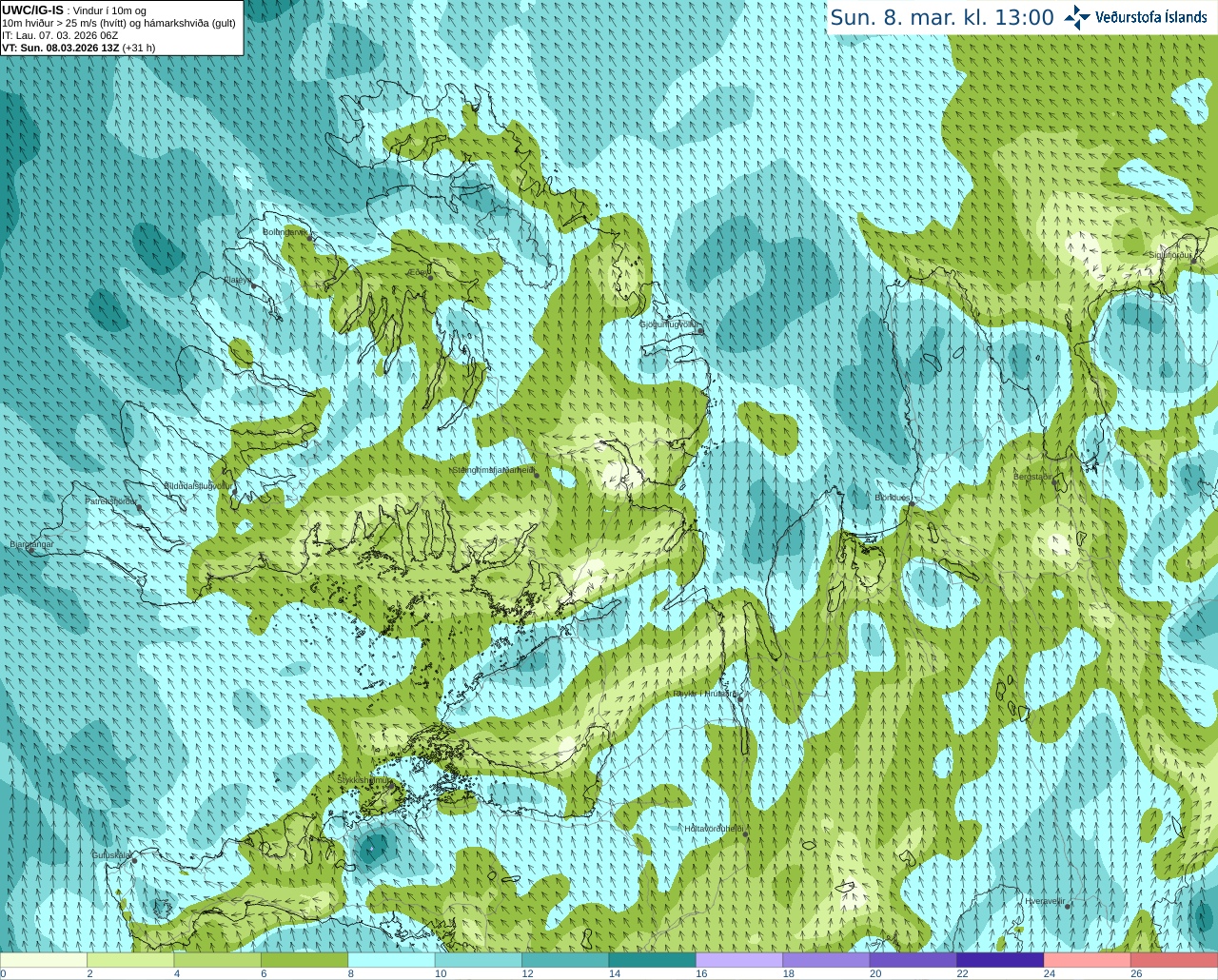
Task: Click the Blönduós station label
Action: point(892,498)
